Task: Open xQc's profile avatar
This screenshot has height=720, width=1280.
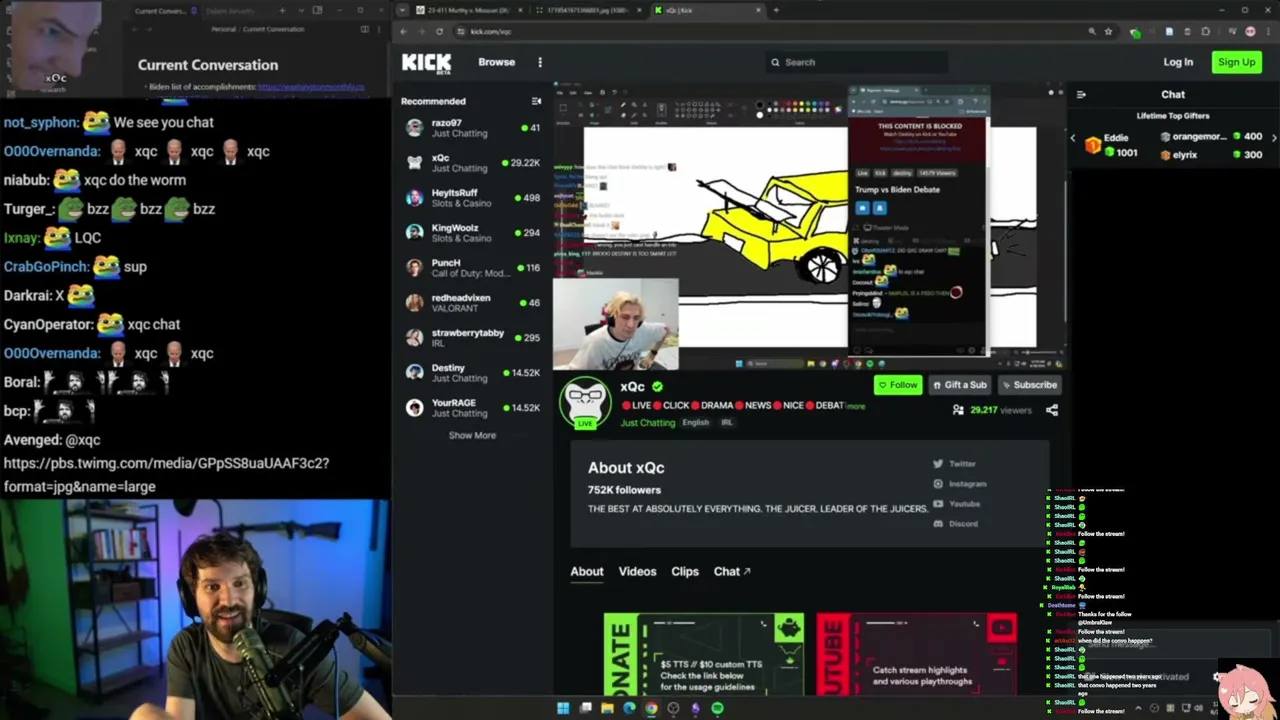Action: [585, 404]
